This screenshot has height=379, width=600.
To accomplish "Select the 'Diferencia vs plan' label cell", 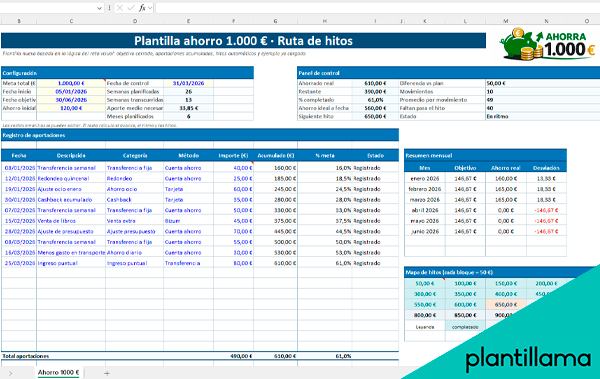I will tap(442, 83).
